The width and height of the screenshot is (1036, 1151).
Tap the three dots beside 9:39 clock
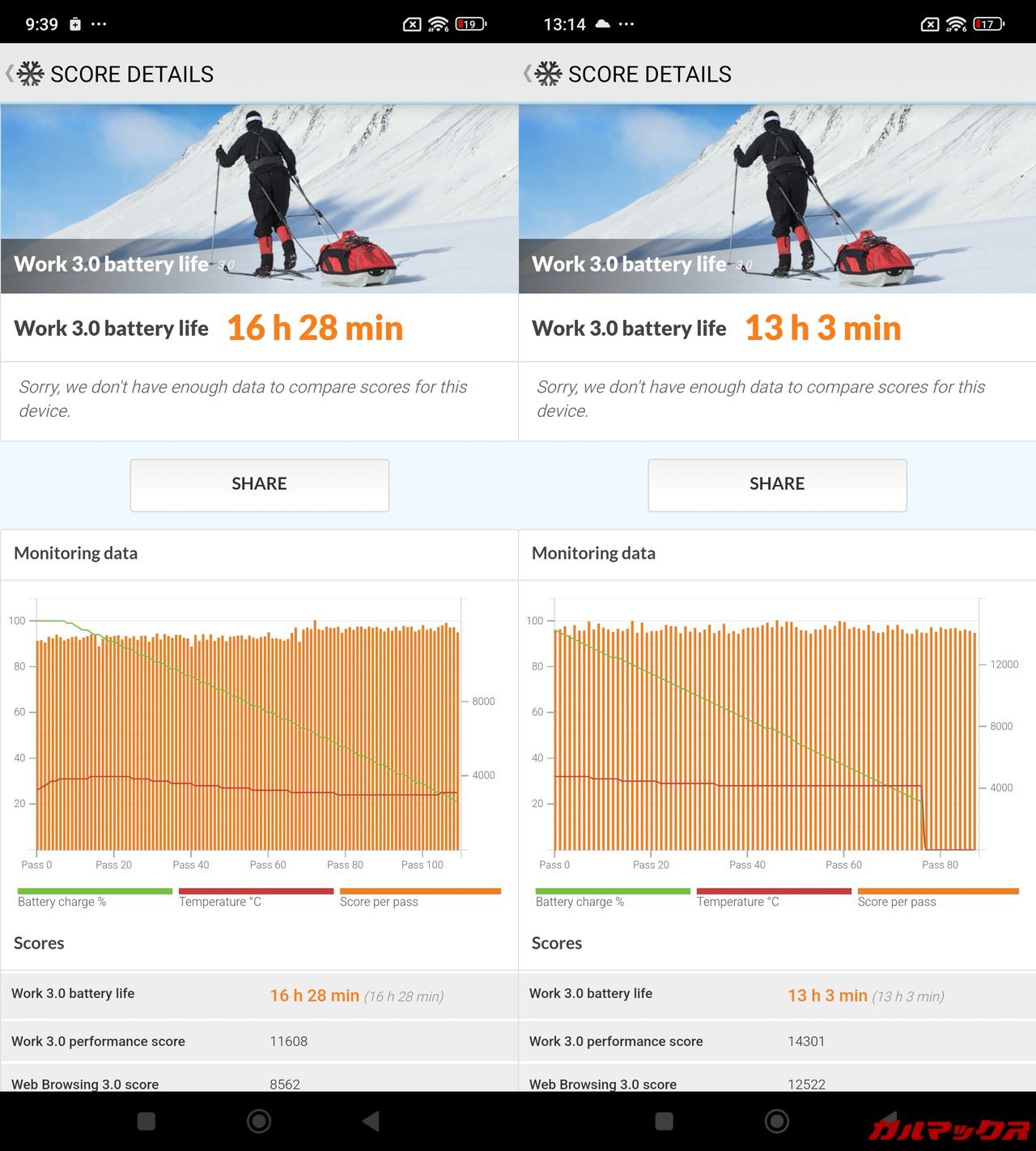[x=99, y=24]
